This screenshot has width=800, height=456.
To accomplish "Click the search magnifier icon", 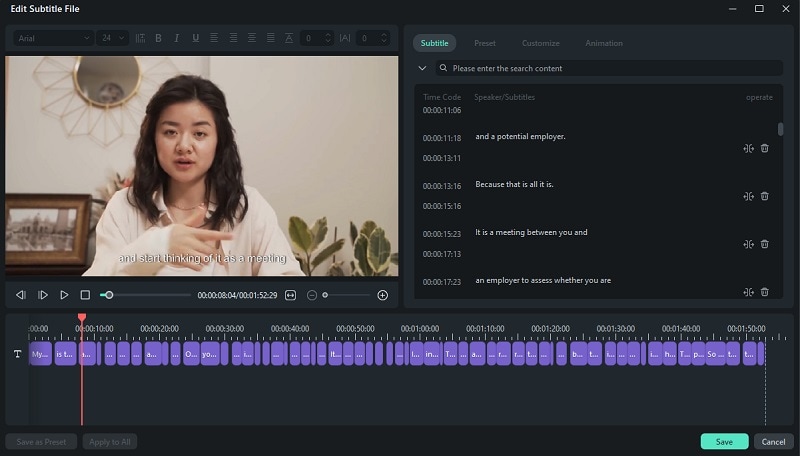I will pyautogui.click(x=443, y=68).
